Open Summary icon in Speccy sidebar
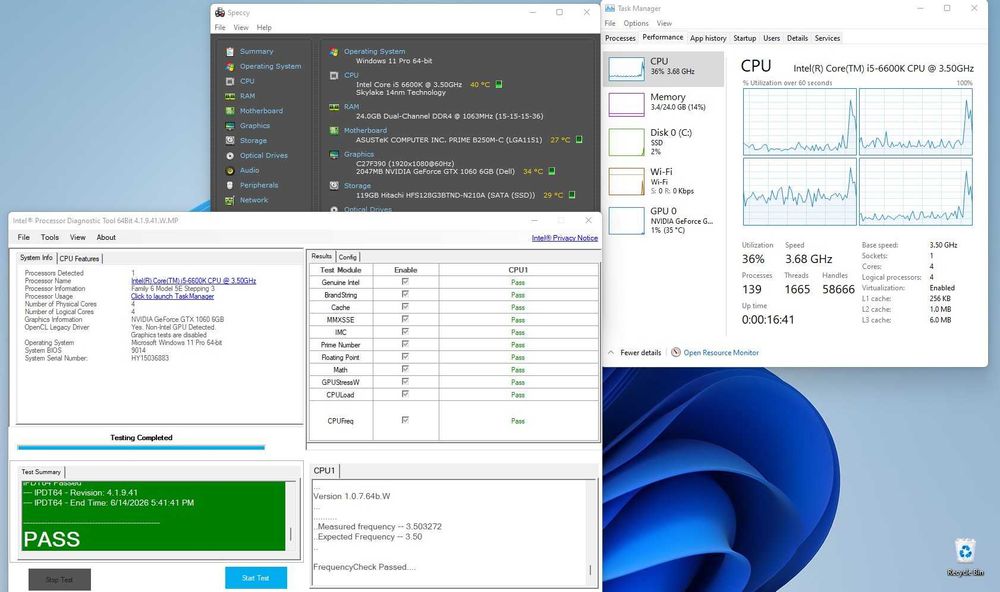This screenshot has height=592, width=1000. [230, 51]
